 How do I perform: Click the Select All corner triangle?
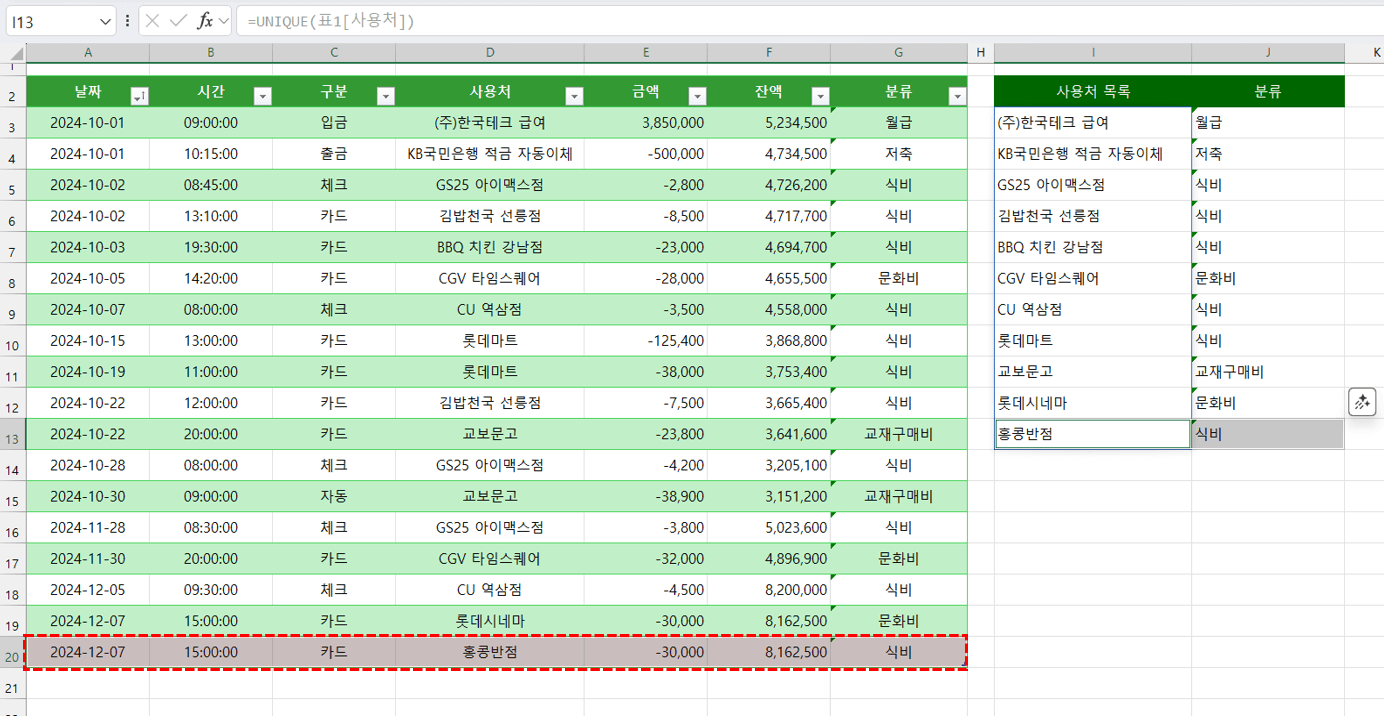16,53
